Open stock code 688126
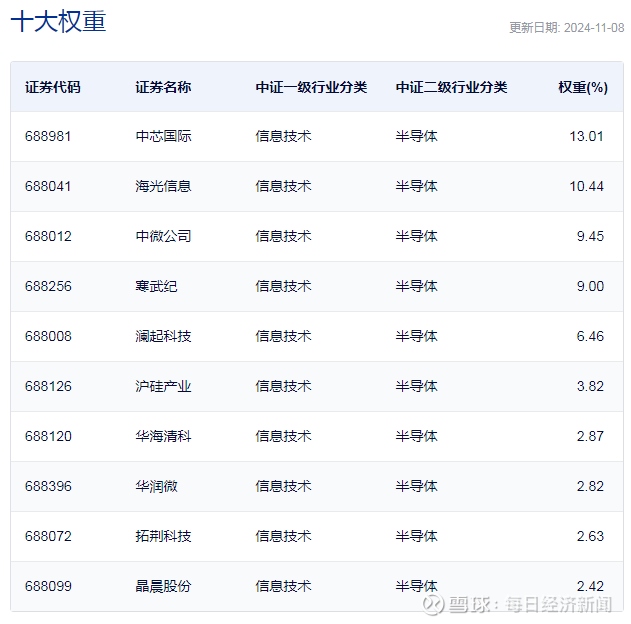 click(x=48, y=386)
